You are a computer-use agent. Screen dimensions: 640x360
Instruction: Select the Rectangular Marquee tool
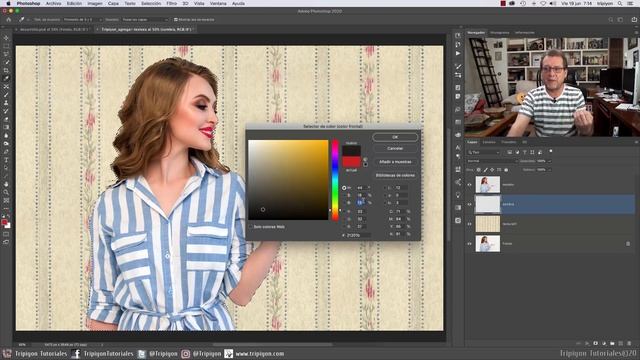coord(6,46)
